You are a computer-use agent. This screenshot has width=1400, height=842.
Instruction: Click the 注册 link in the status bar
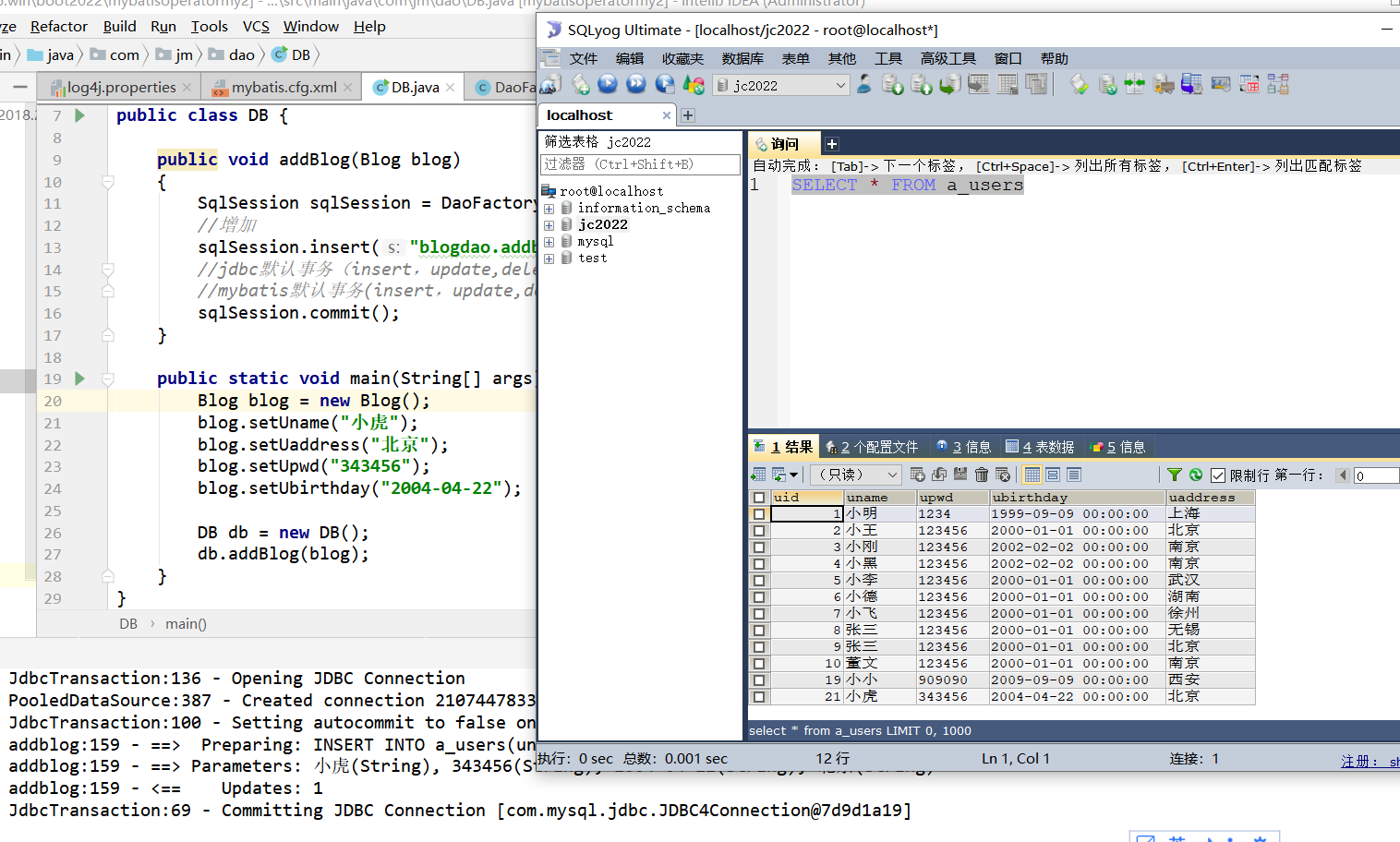pyautogui.click(x=1356, y=760)
